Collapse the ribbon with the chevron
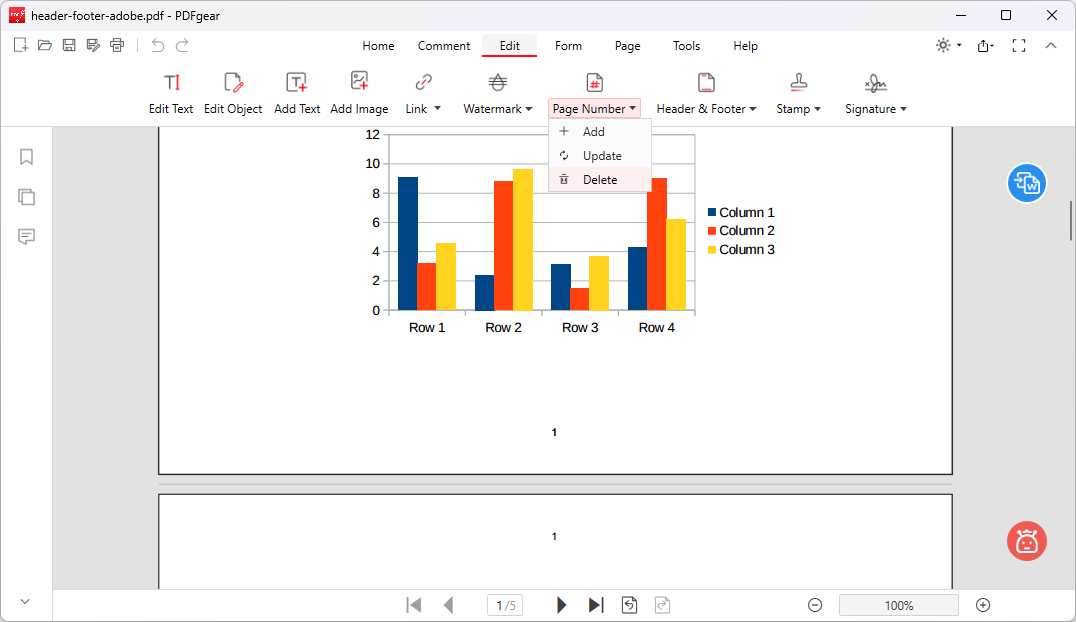Viewport: 1076px width, 622px height. coord(1051,45)
